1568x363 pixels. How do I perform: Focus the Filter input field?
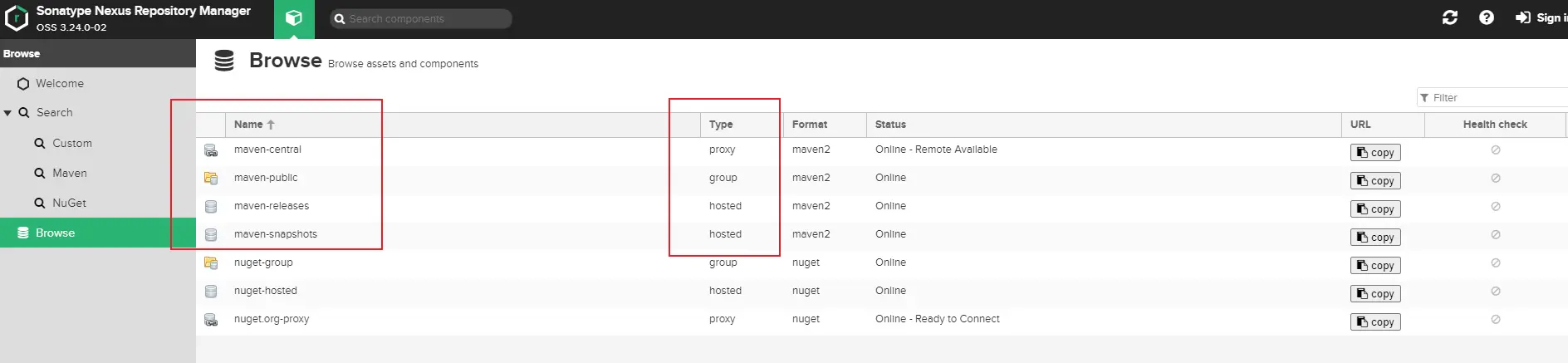(x=1492, y=97)
